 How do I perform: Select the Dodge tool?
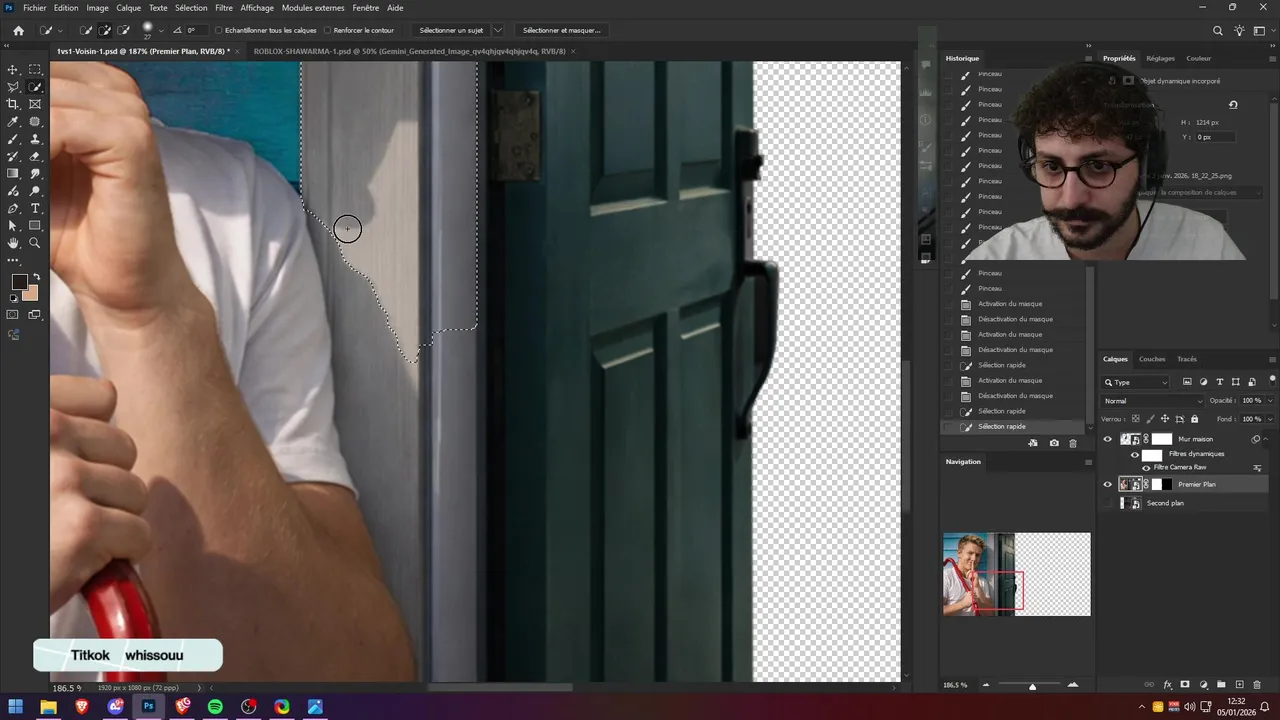[35, 191]
